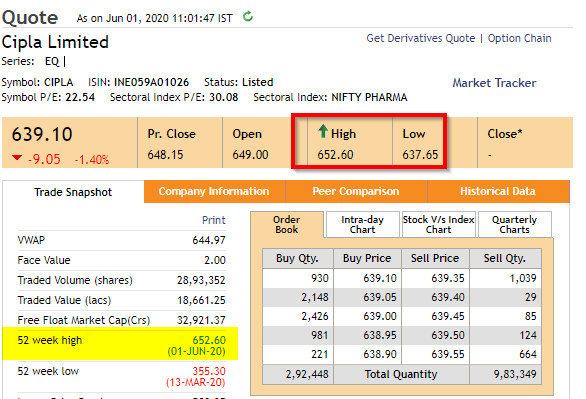Click the ISIN code INE059A01026
Screen dimensions: 586x399
pyautogui.click(x=151, y=82)
